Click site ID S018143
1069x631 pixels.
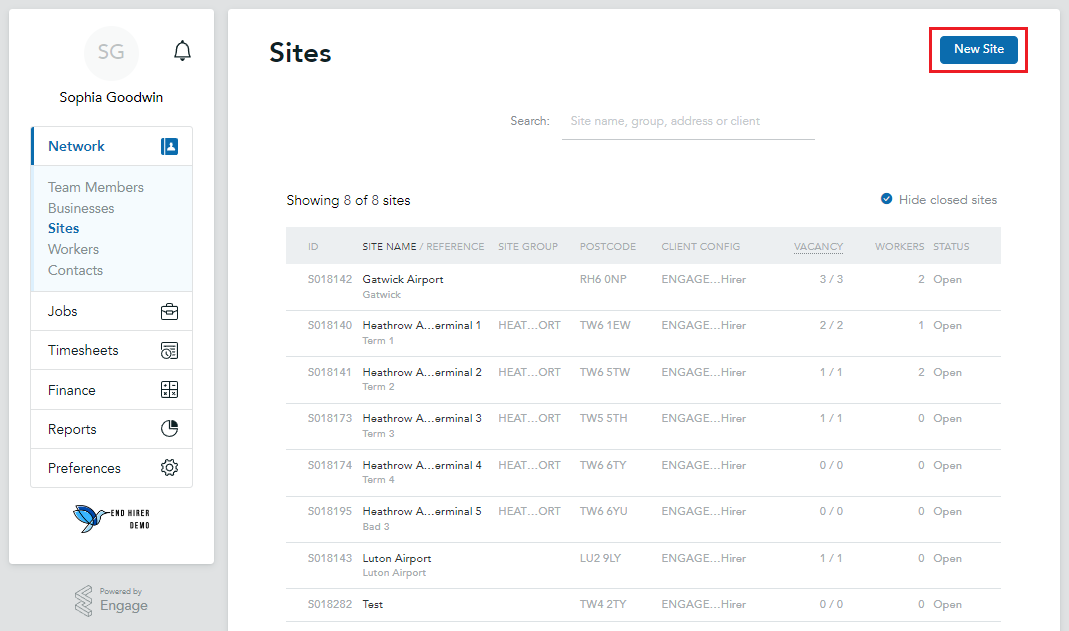(x=330, y=558)
